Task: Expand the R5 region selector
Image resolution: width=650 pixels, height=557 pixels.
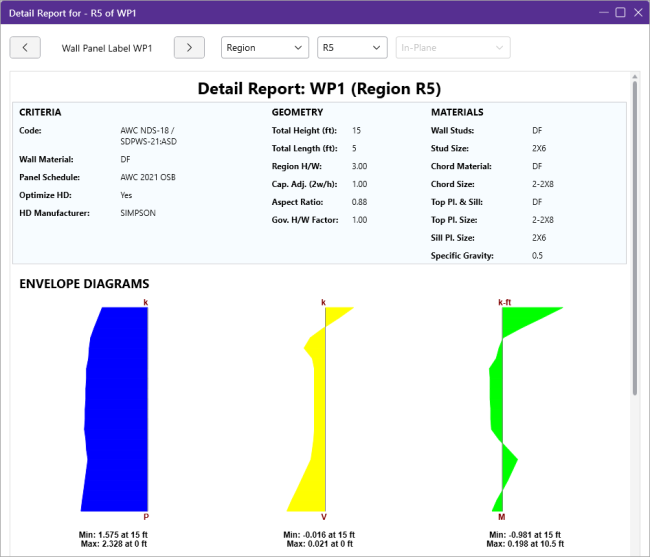Action: 351,48
